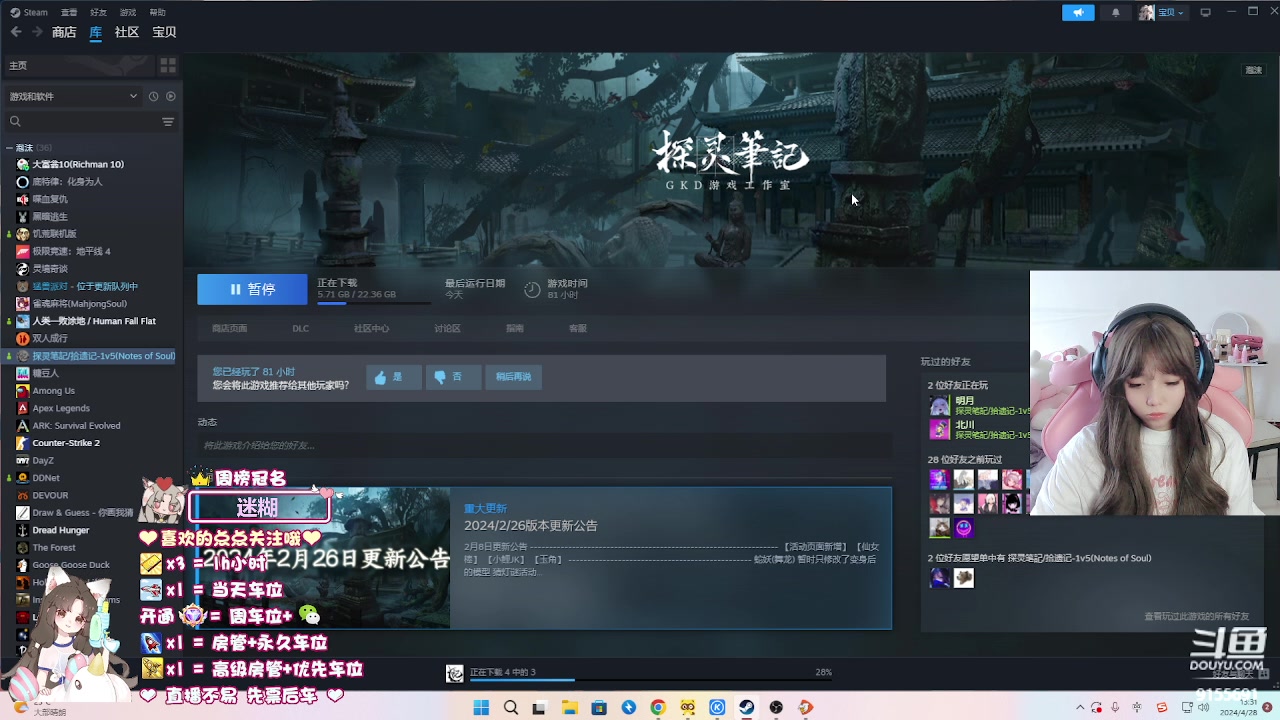This screenshot has height=720, width=1280.
Task: Open the 查看 menu
Action: click(x=69, y=12)
